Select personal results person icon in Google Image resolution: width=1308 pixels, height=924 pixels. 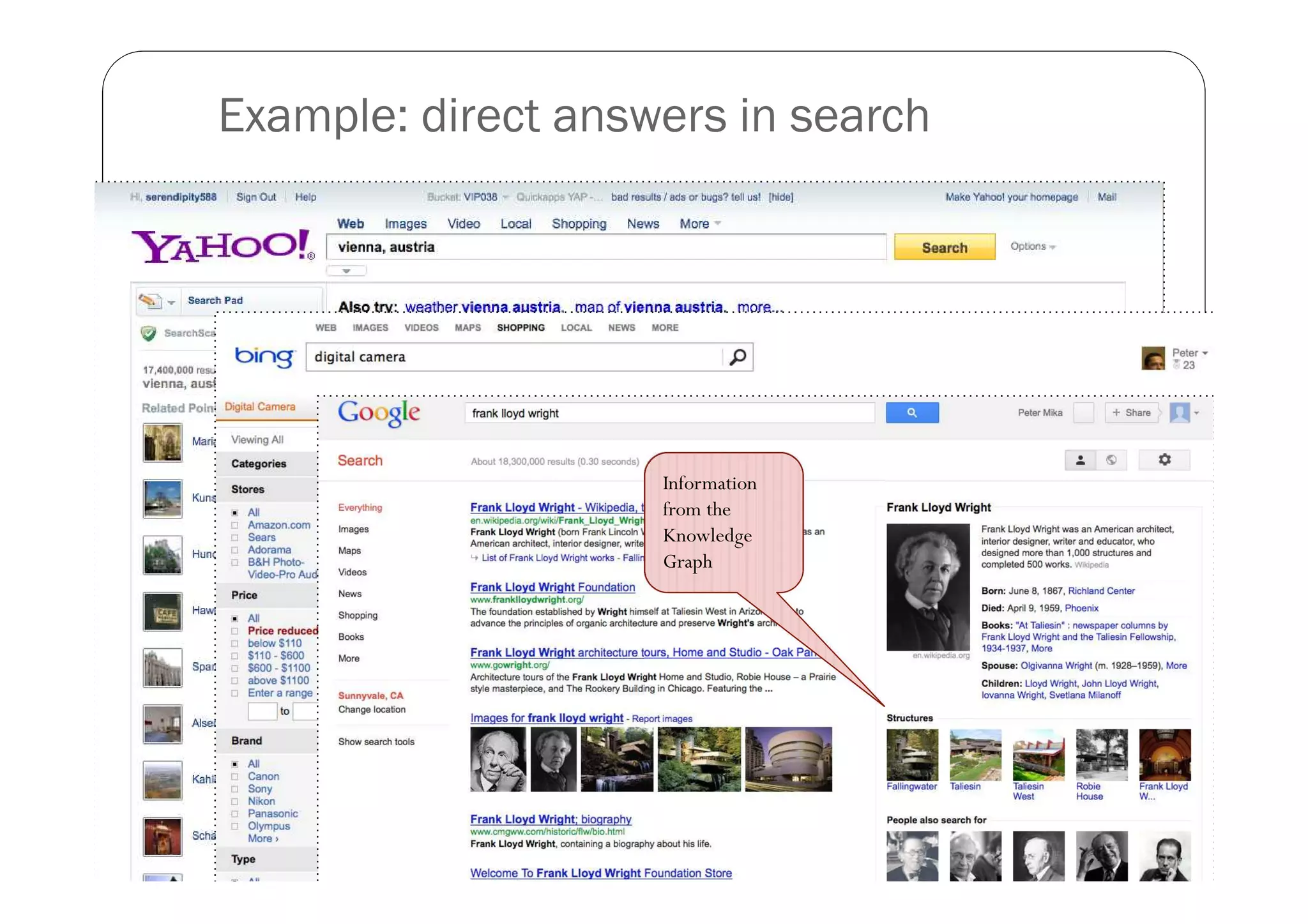pyautogui.click(x=1080, y=460)
